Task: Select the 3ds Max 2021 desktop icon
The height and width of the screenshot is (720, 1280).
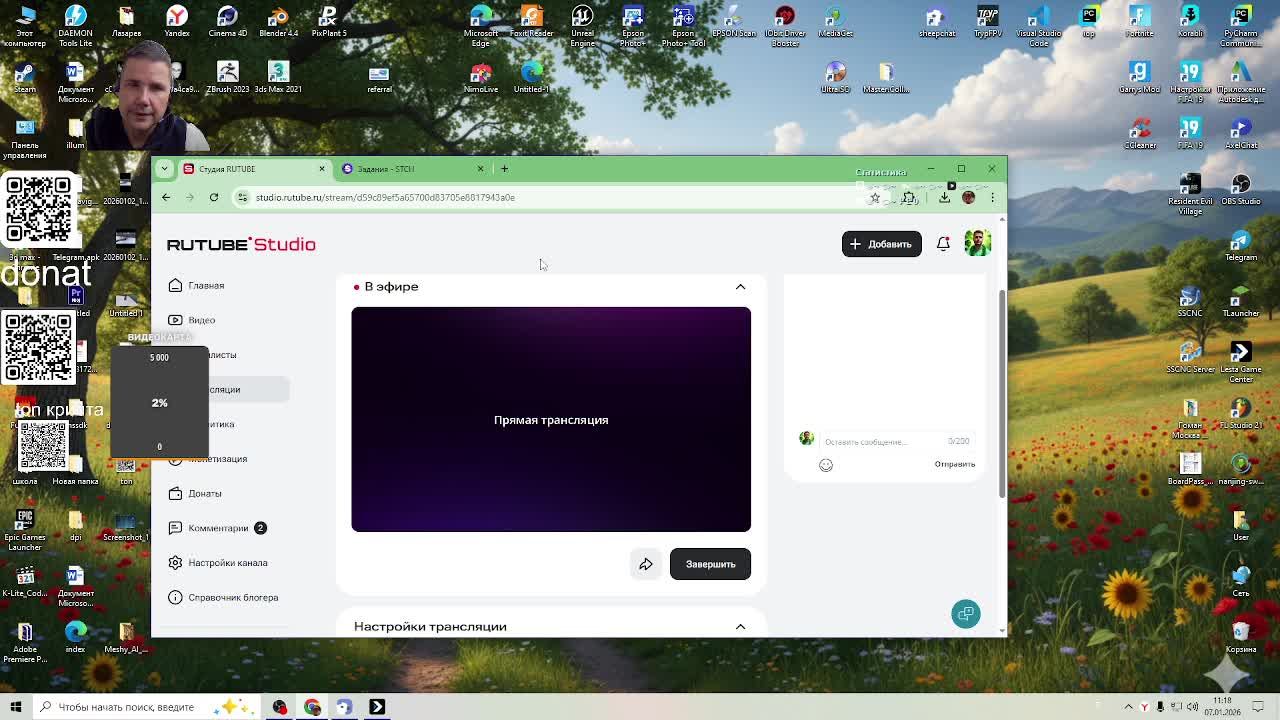Action: coord(278,76)
